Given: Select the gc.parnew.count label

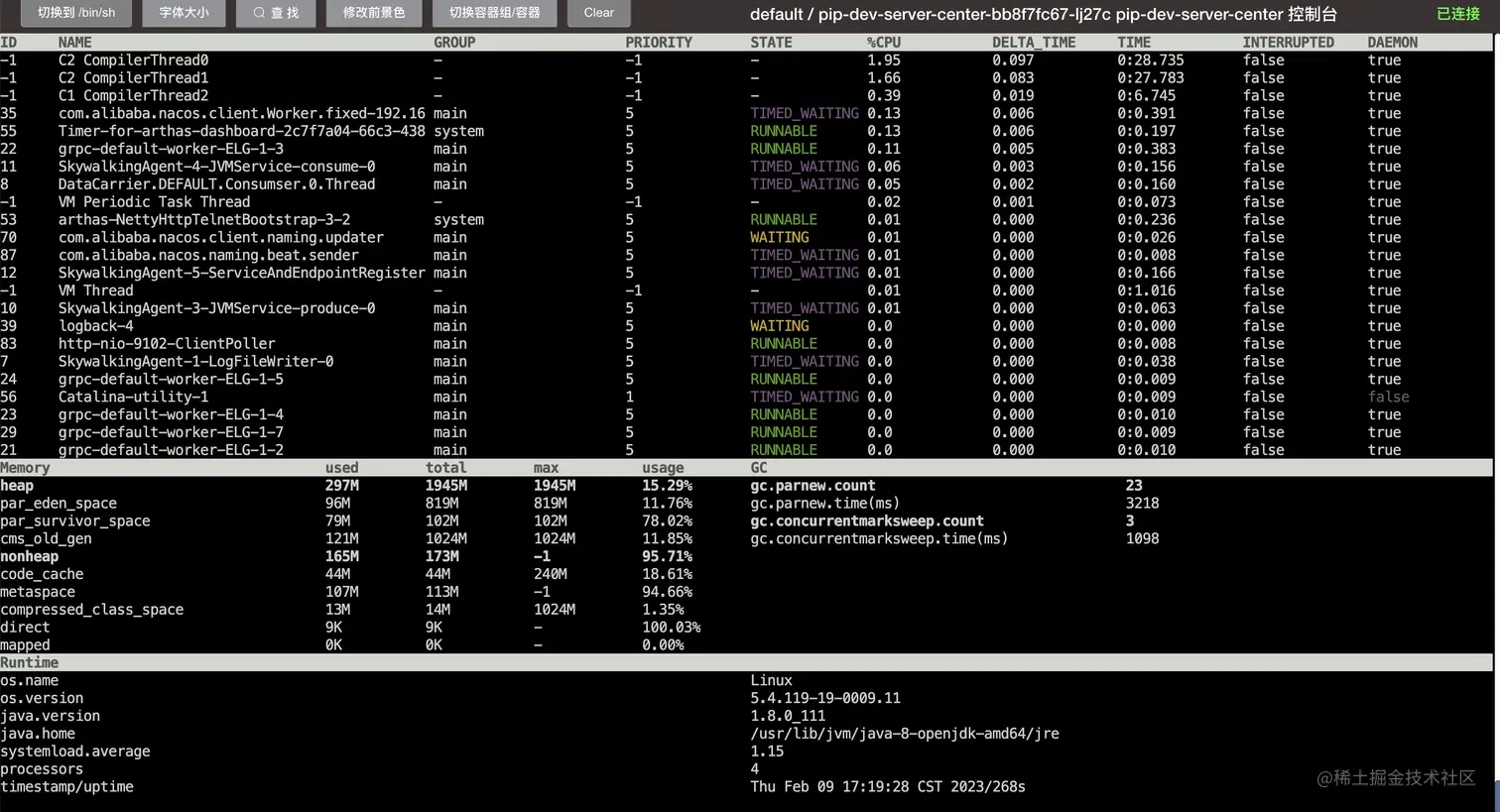Looking at the screenshot, I should 812,486.
